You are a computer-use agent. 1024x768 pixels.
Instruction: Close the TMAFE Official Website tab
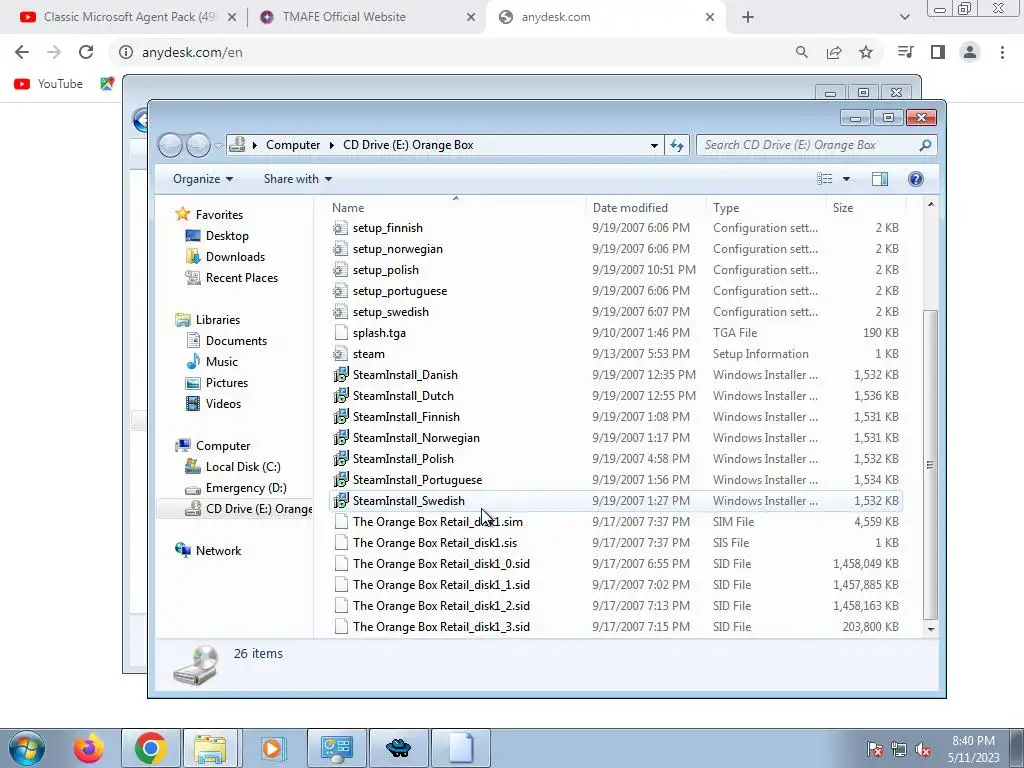(471, 17)
